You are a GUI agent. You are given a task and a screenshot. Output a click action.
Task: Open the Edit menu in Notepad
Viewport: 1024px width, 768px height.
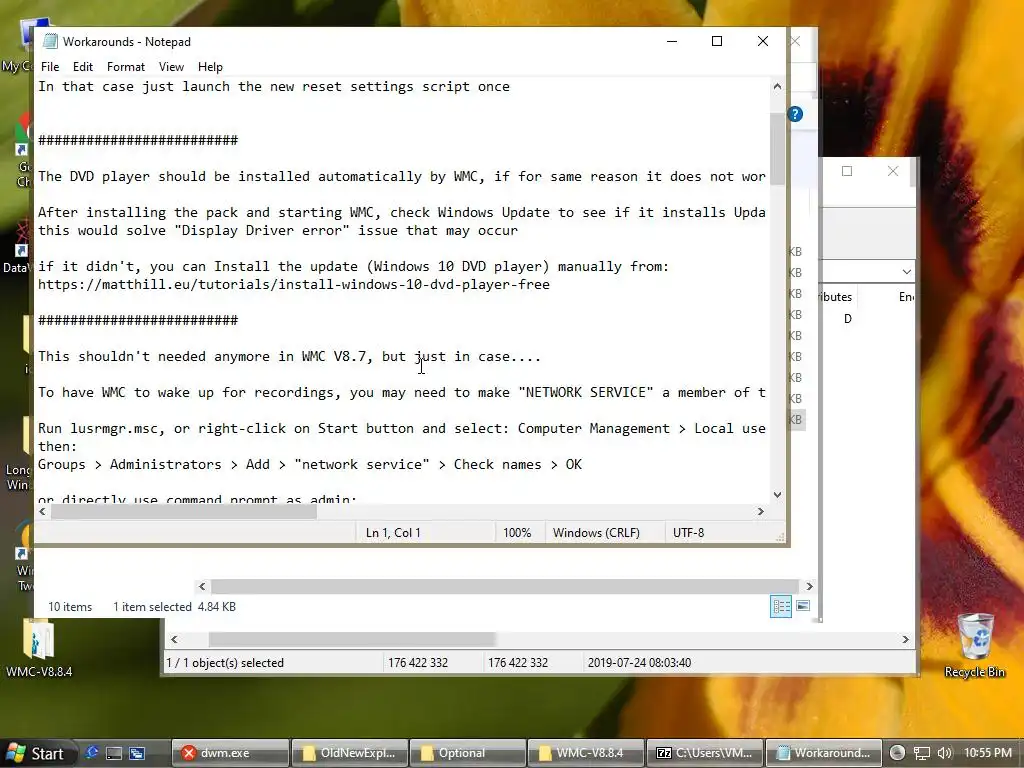(83, 67)
